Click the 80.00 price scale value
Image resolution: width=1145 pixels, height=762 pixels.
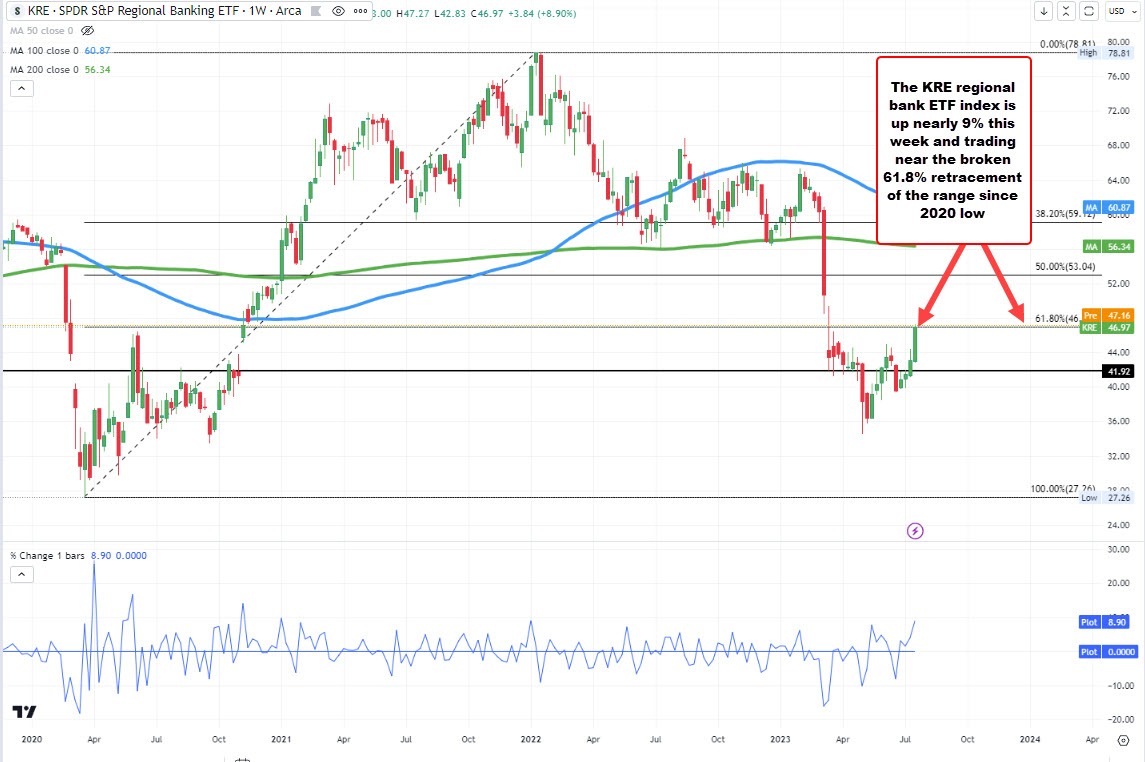(1118, 42)
